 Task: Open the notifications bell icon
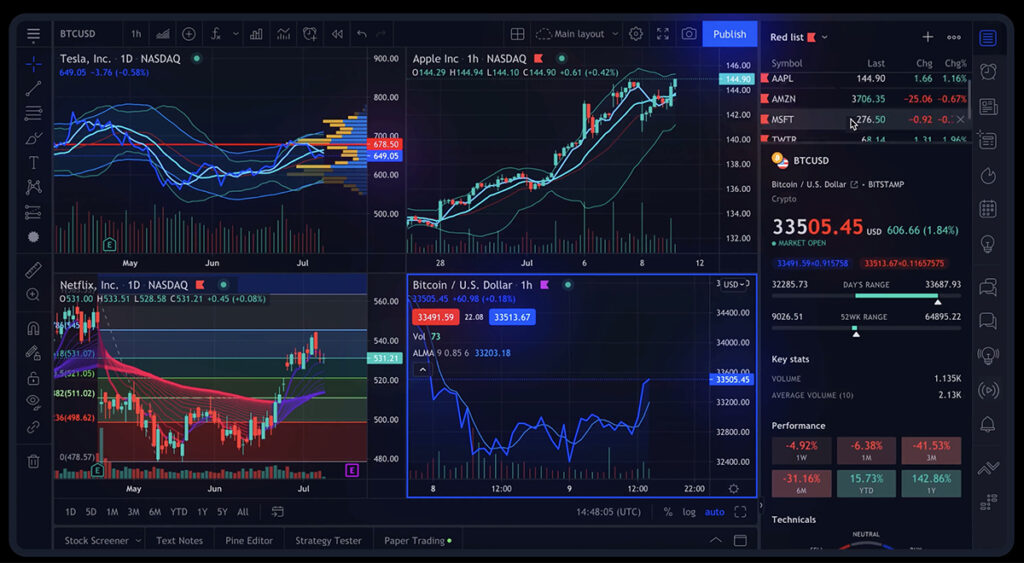click(x=988, y=425)
